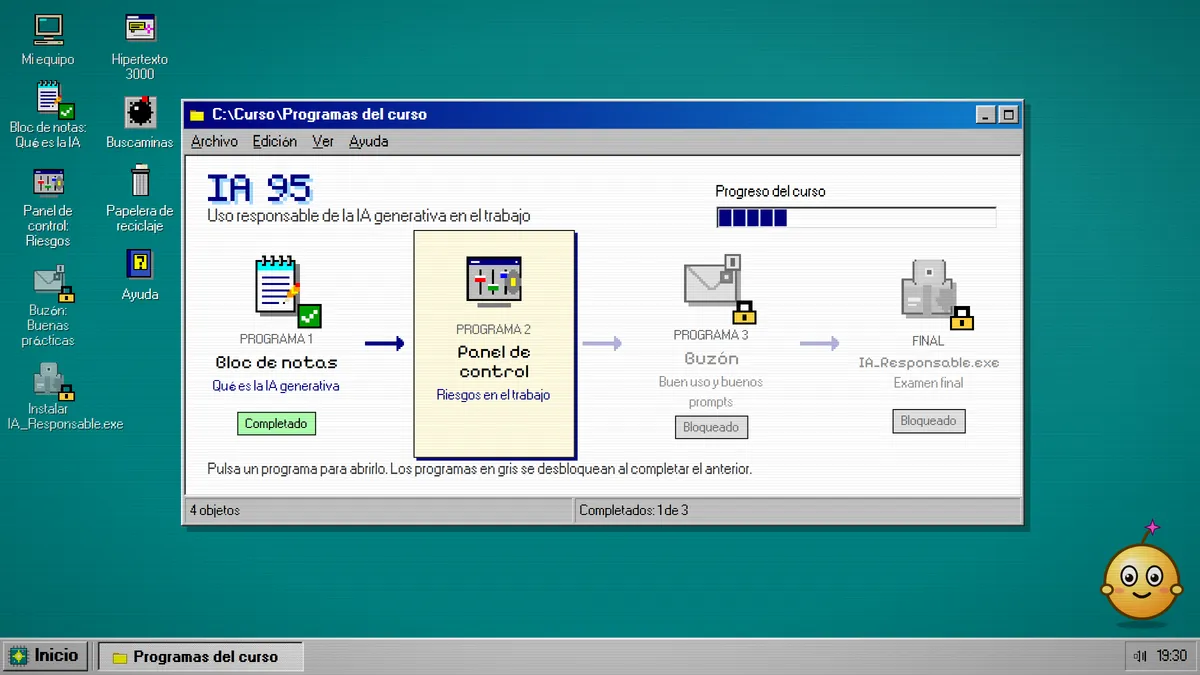Open the Ver menu
The height and width of the screenshot is (675, 1200).
pos(323,141)
